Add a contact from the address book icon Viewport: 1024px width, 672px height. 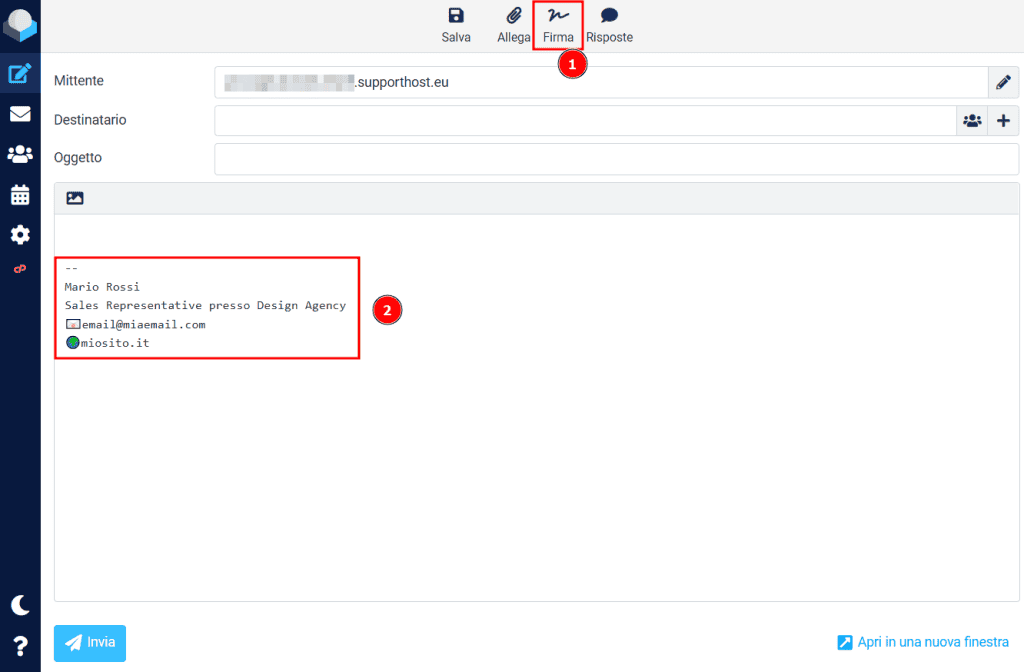(x=972, y=121)
